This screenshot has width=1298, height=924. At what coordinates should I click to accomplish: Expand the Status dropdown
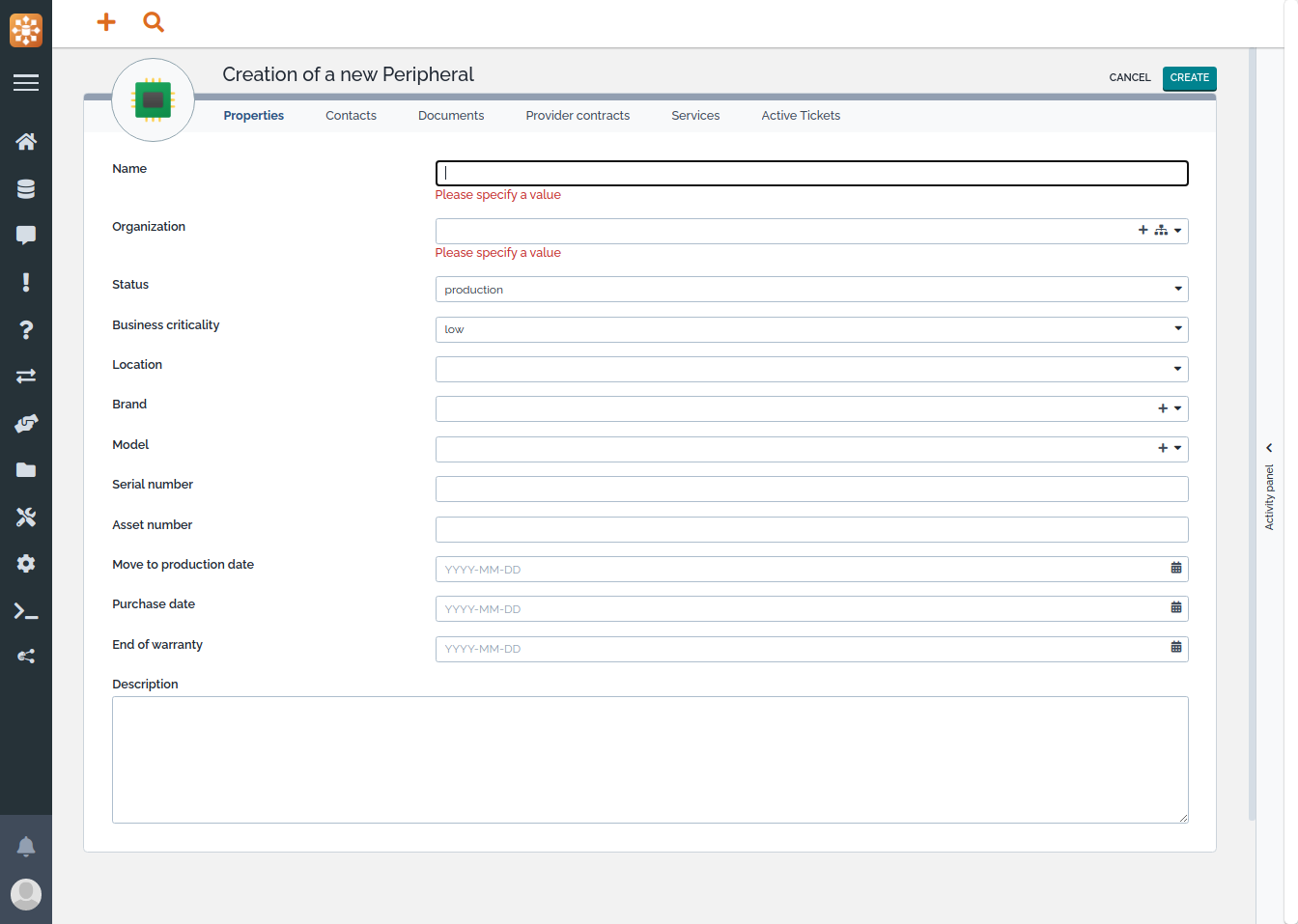click(x=1177, y=290)
